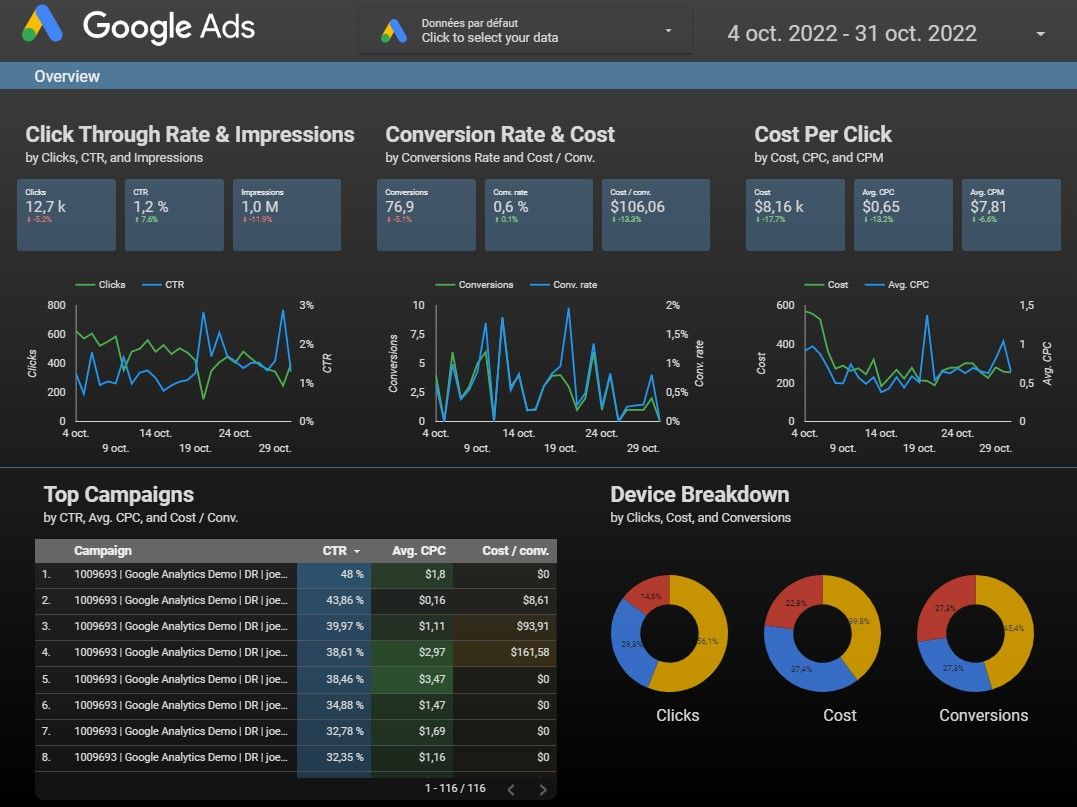Select campaign row 3 name
Screen dimensions: 1077x807
click(x=181, y=626)
